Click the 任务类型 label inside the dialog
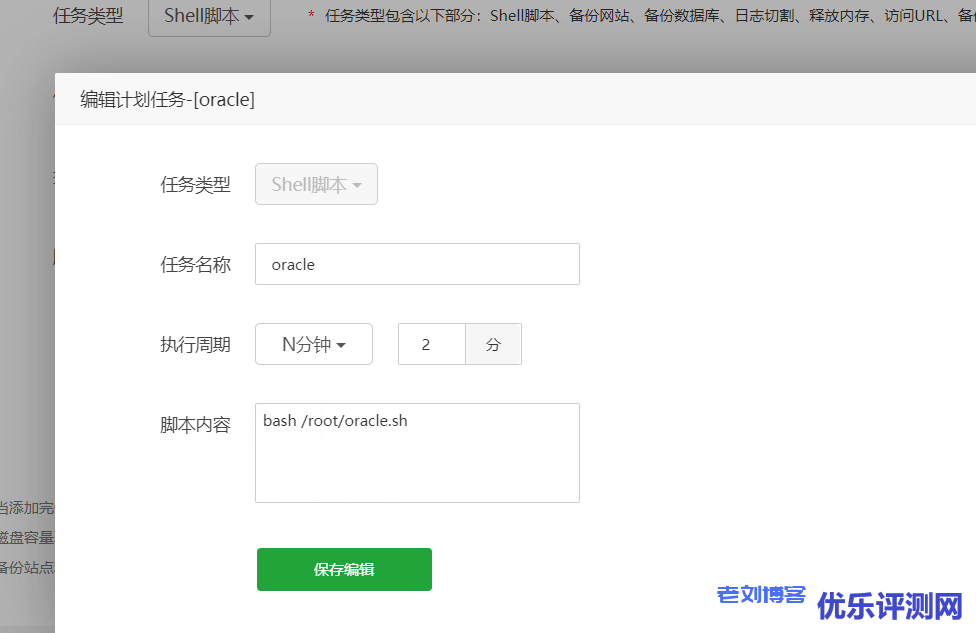The width and height of the screenshot is (976, 633). pos(195,185)
